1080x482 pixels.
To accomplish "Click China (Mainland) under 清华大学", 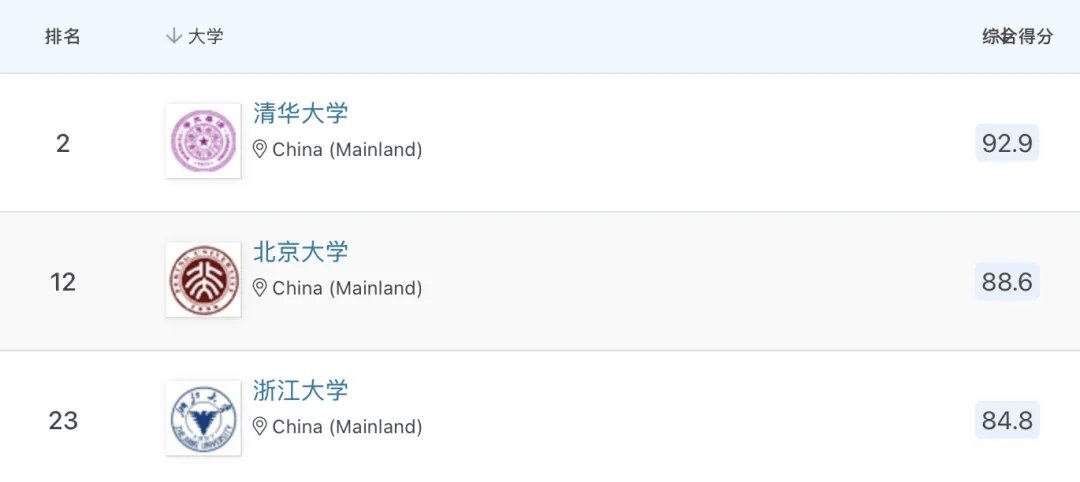I will pyautogui.click(x=347, y=150).
